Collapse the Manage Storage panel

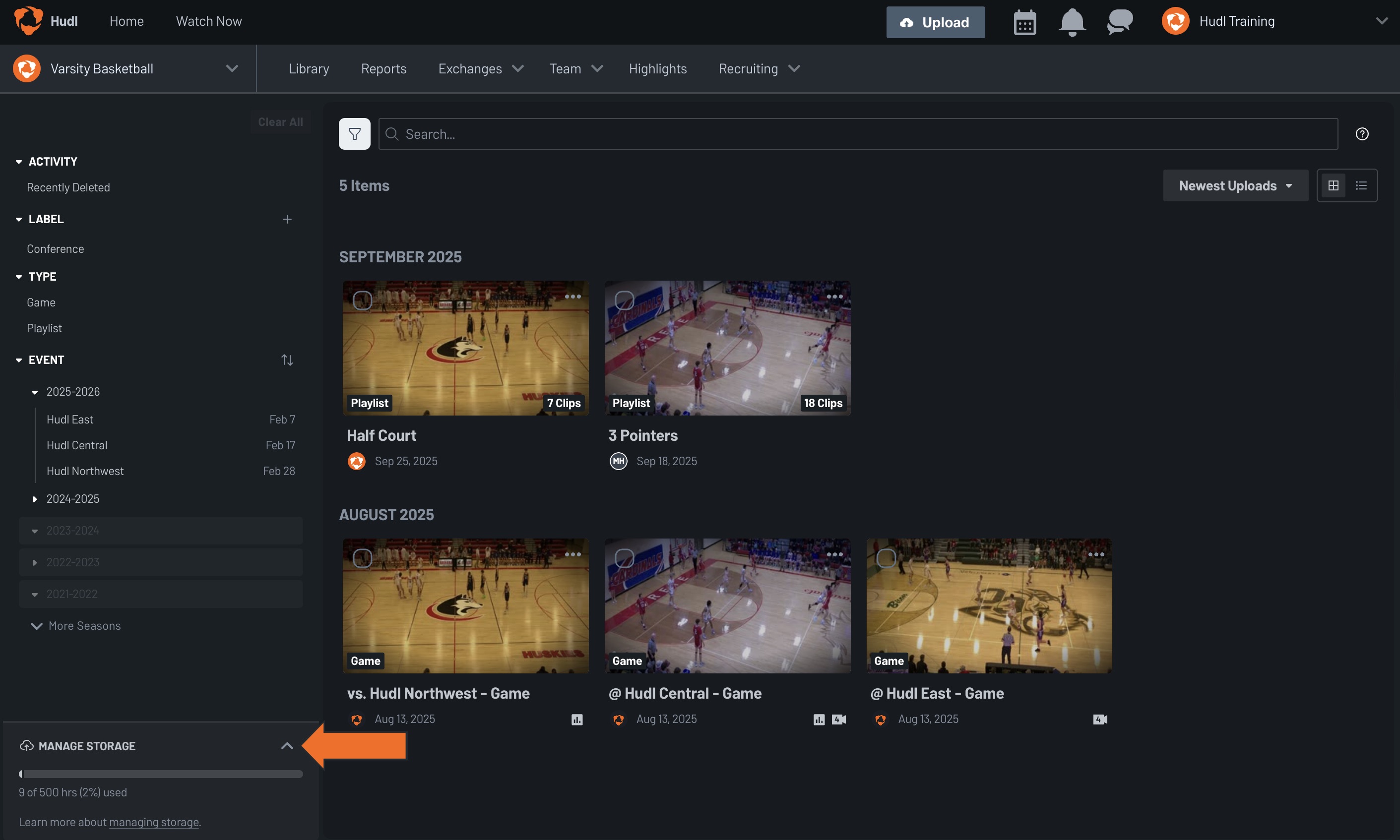tap(287, 746)
